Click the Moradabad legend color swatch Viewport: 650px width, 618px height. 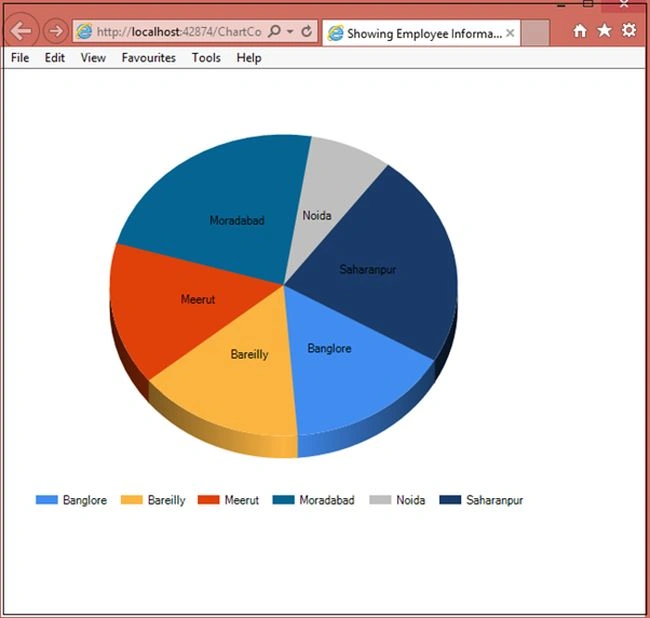point(284,500)
